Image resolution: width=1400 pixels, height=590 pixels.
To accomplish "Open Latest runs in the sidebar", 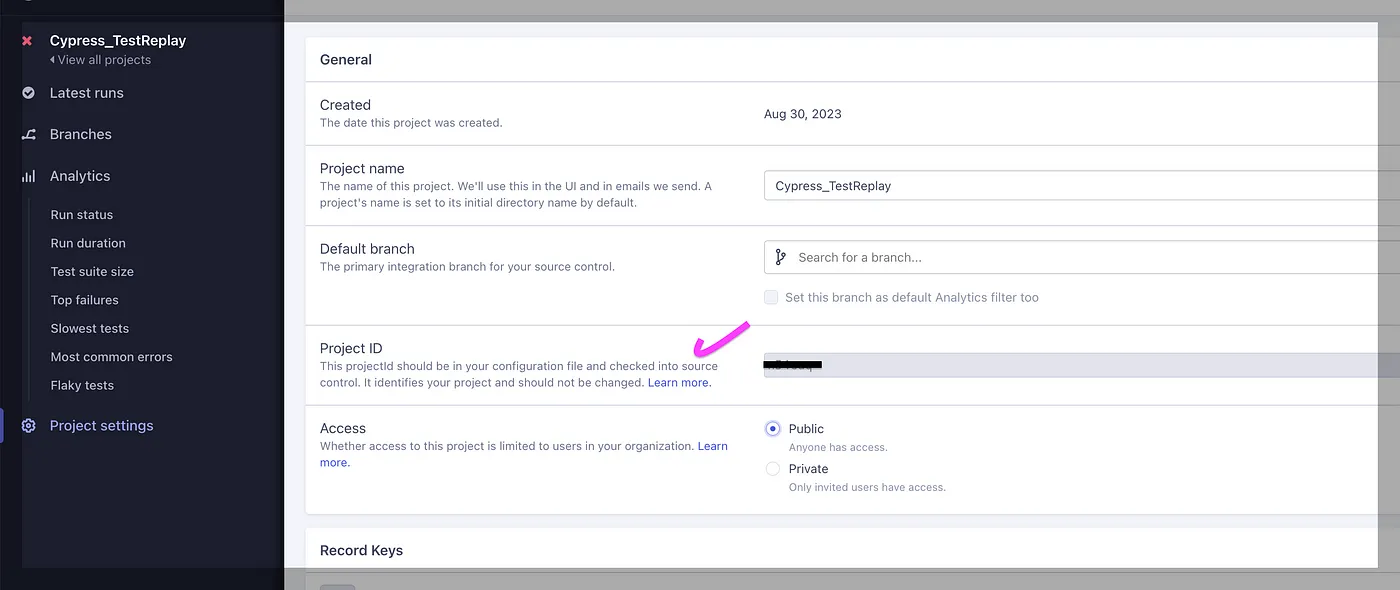I will tap(87, 93).
